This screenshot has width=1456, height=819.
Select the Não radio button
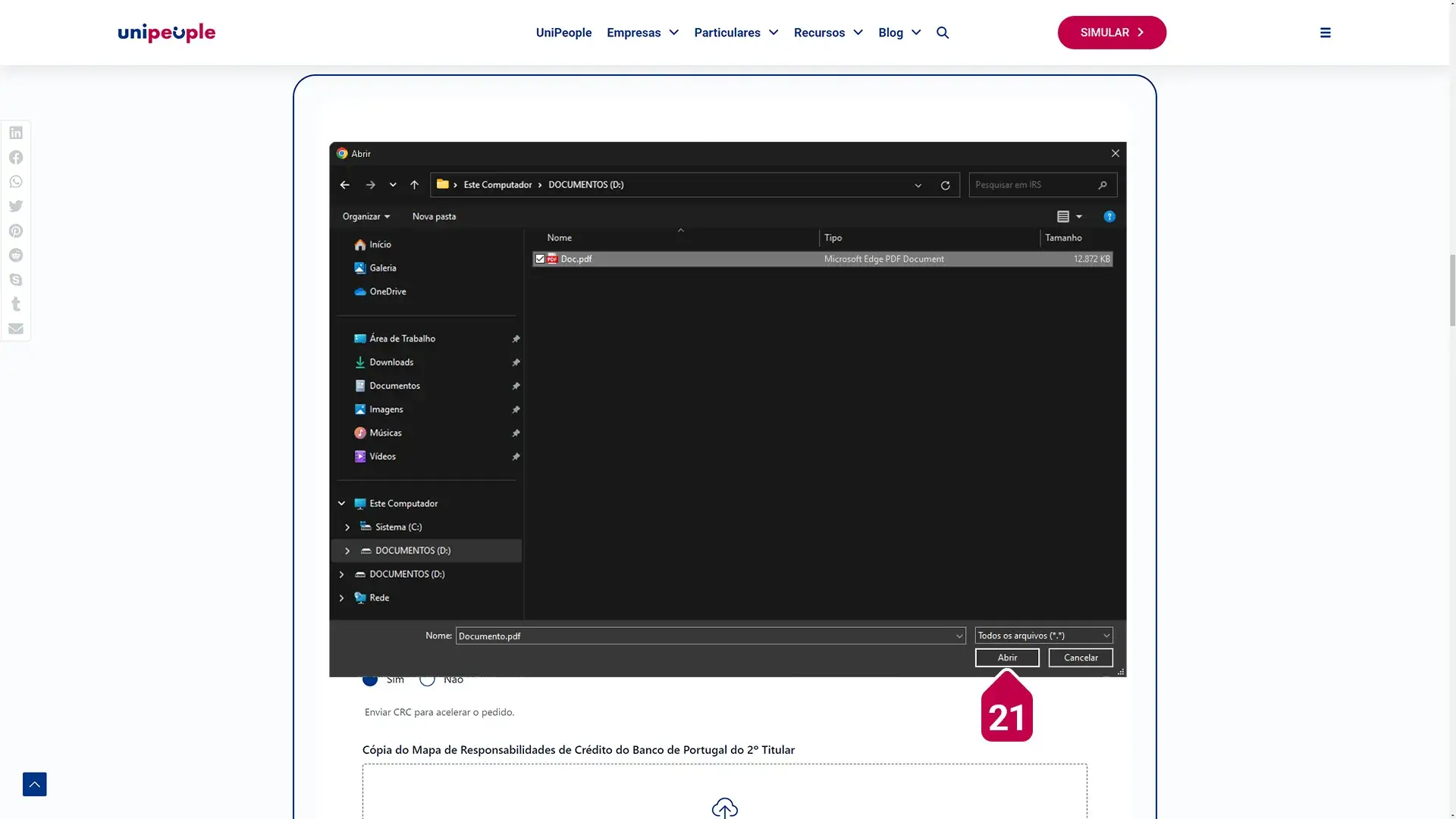pos(428,680)
